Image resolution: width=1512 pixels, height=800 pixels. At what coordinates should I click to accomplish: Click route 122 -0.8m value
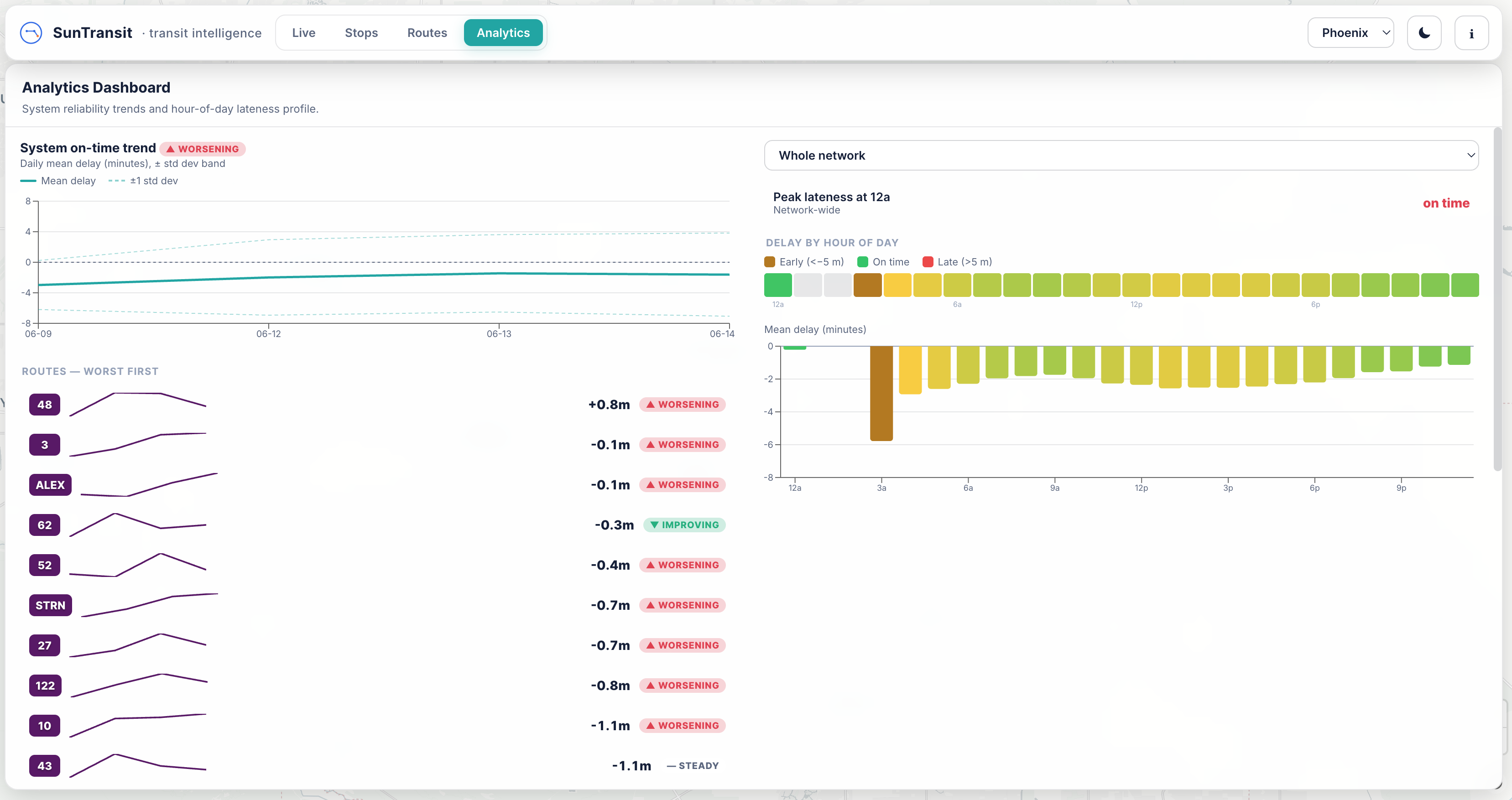click(x=610, y=686)
